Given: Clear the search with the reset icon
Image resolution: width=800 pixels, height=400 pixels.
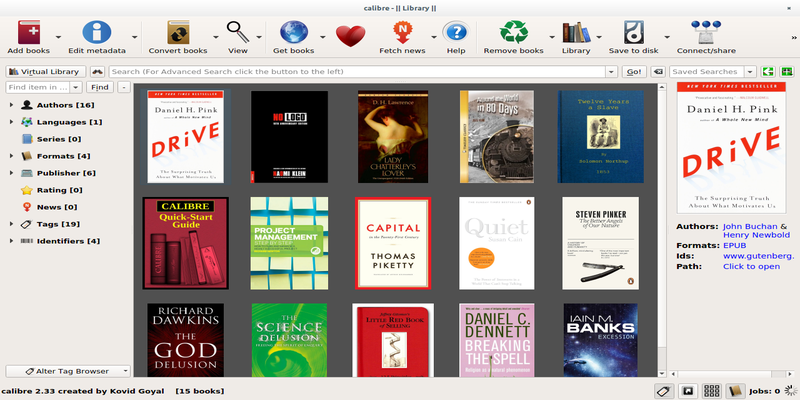Looking at the screenshot, I should (658, 71).
